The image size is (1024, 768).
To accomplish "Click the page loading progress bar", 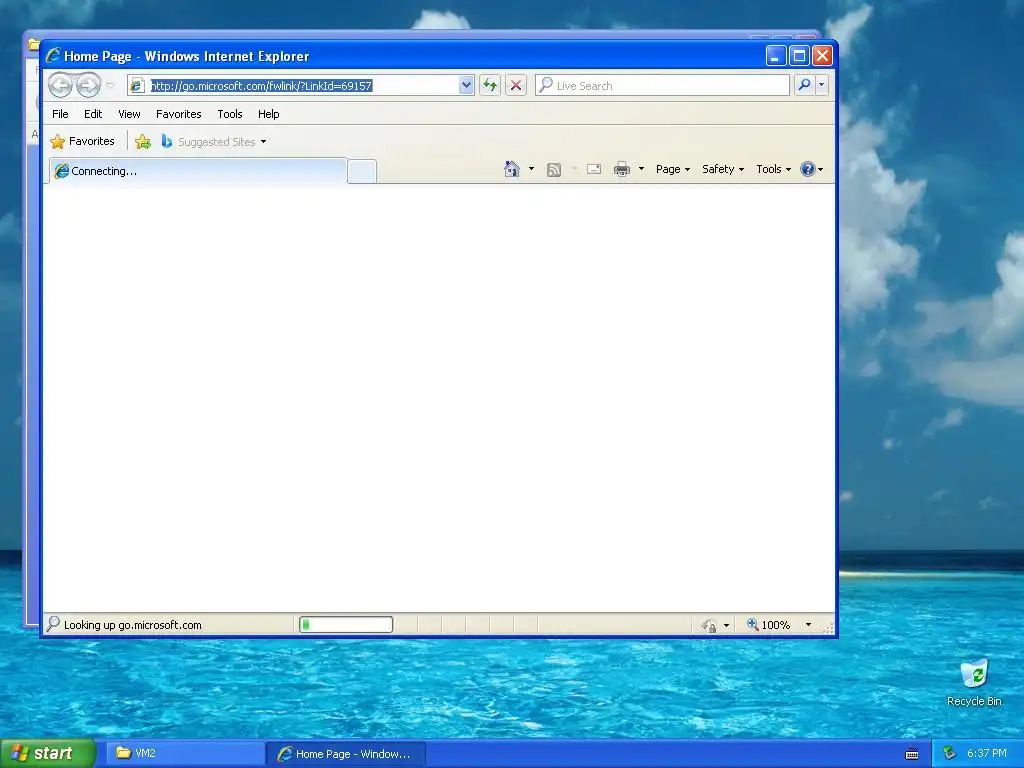I will click(346, 625).
